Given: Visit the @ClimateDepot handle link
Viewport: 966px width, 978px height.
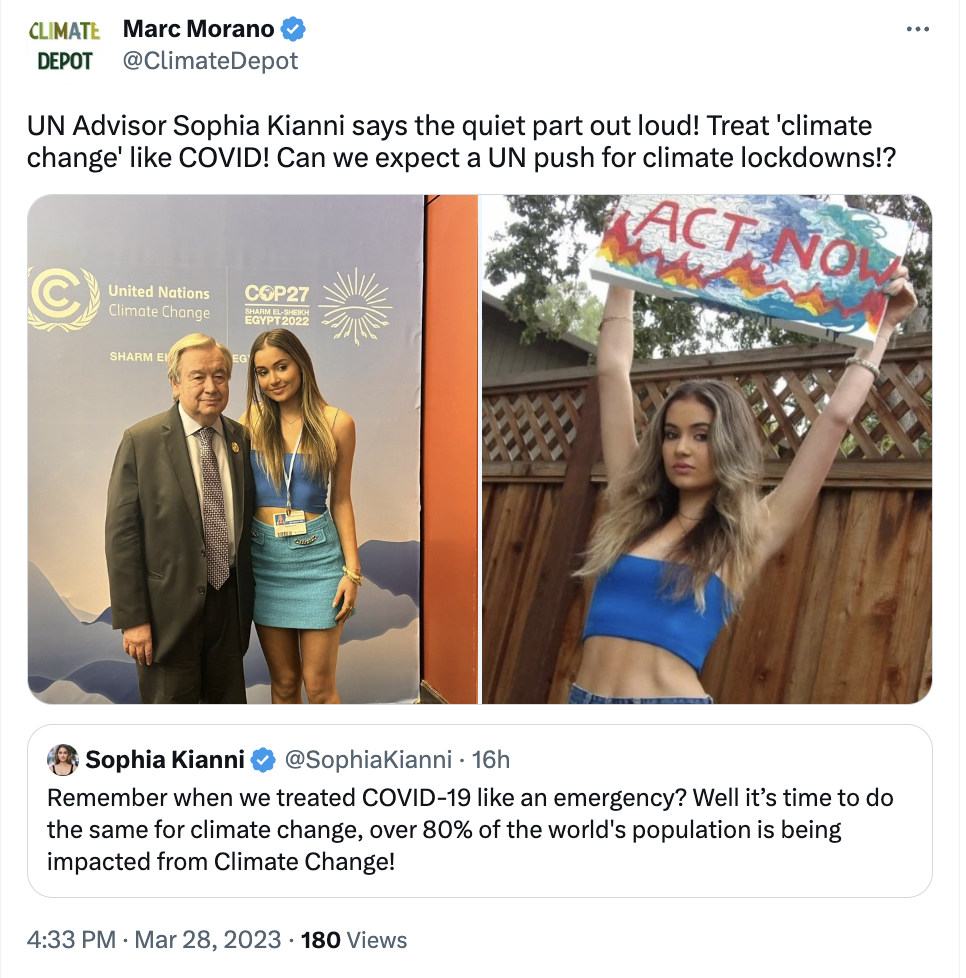Looking at the screenshot, I should click(x=210, y=61).
